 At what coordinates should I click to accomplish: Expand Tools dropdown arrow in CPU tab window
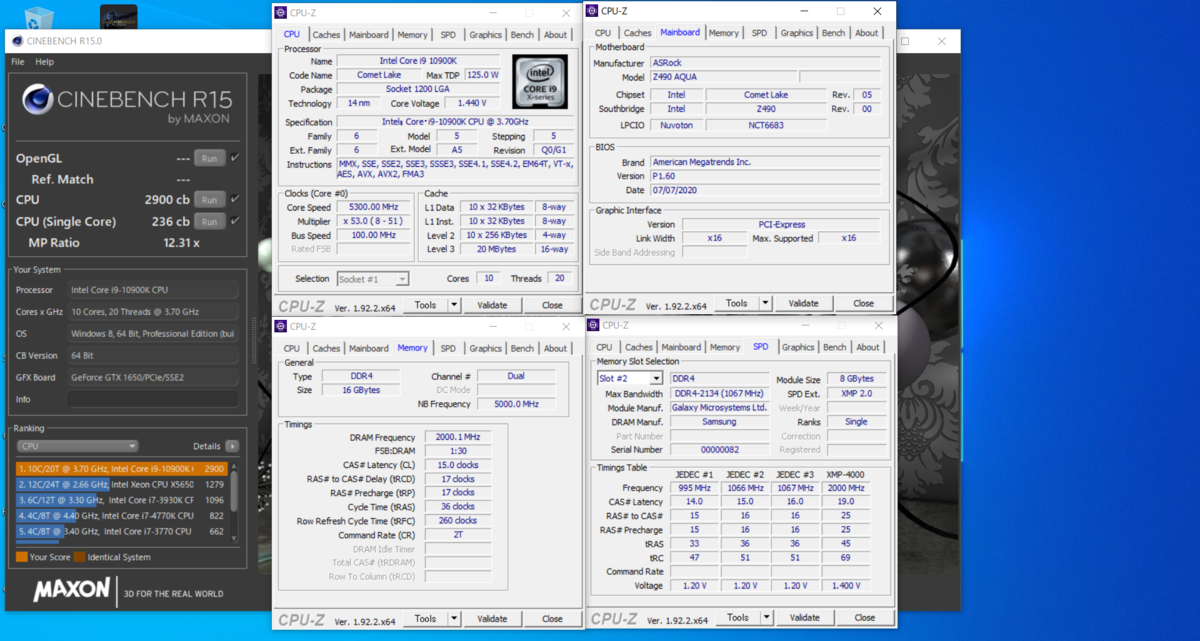tap(454, 305)
